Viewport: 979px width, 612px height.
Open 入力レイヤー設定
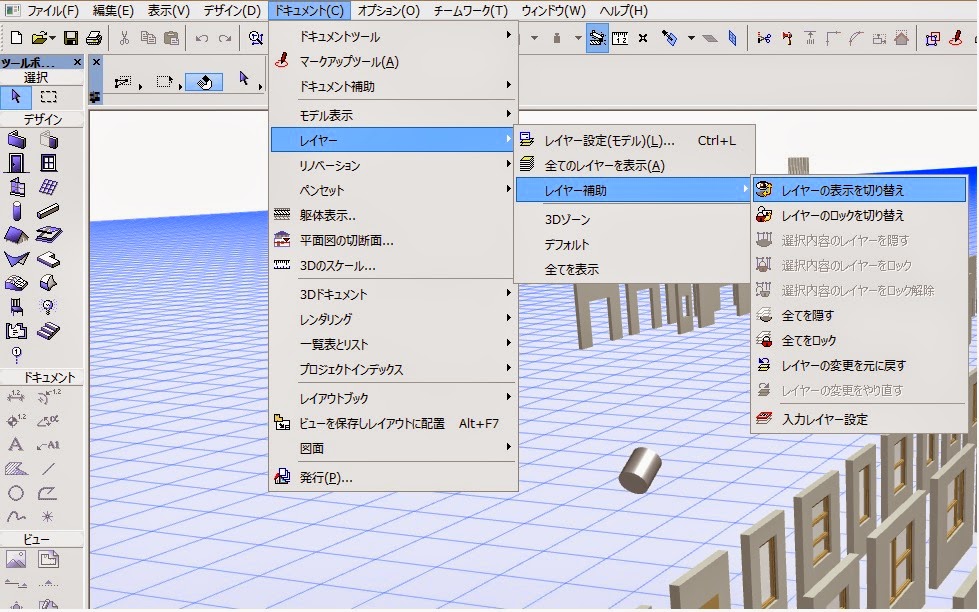859,419
